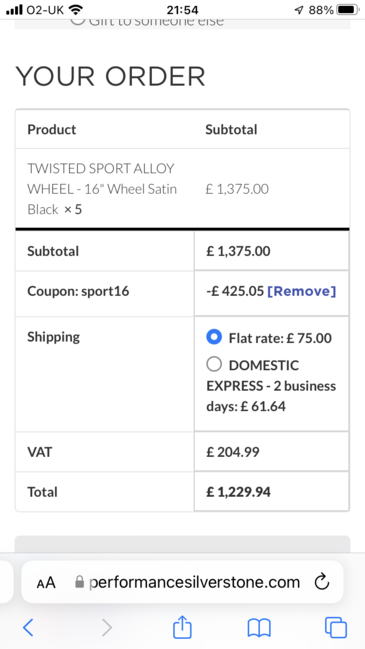The width and height of the screenshot is (365, 649).
Task: Reload the page with refresh icon
Action: pyautogui.click(x=322, y=582)
